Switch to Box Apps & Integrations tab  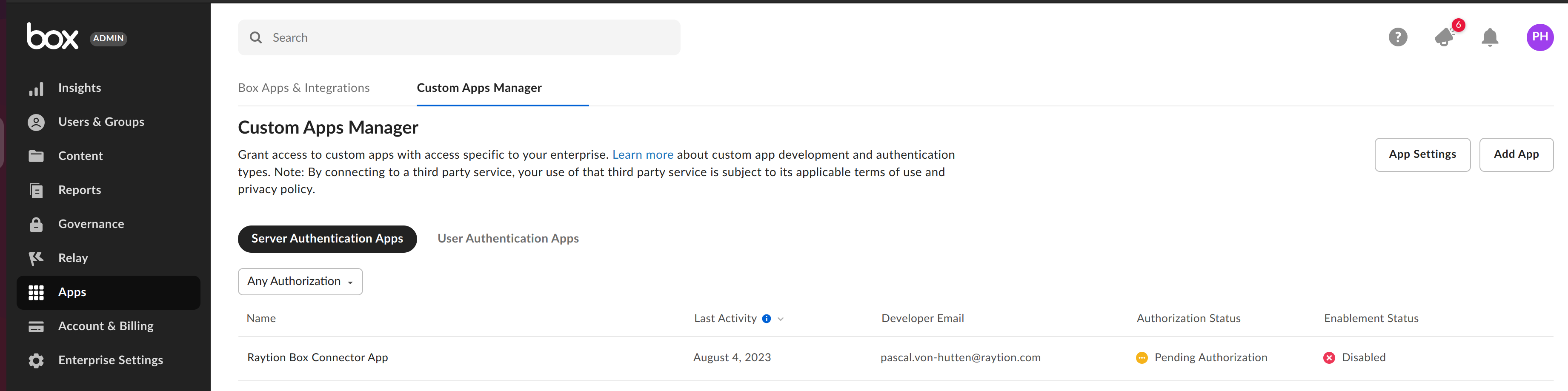click(x=304, y=88)
